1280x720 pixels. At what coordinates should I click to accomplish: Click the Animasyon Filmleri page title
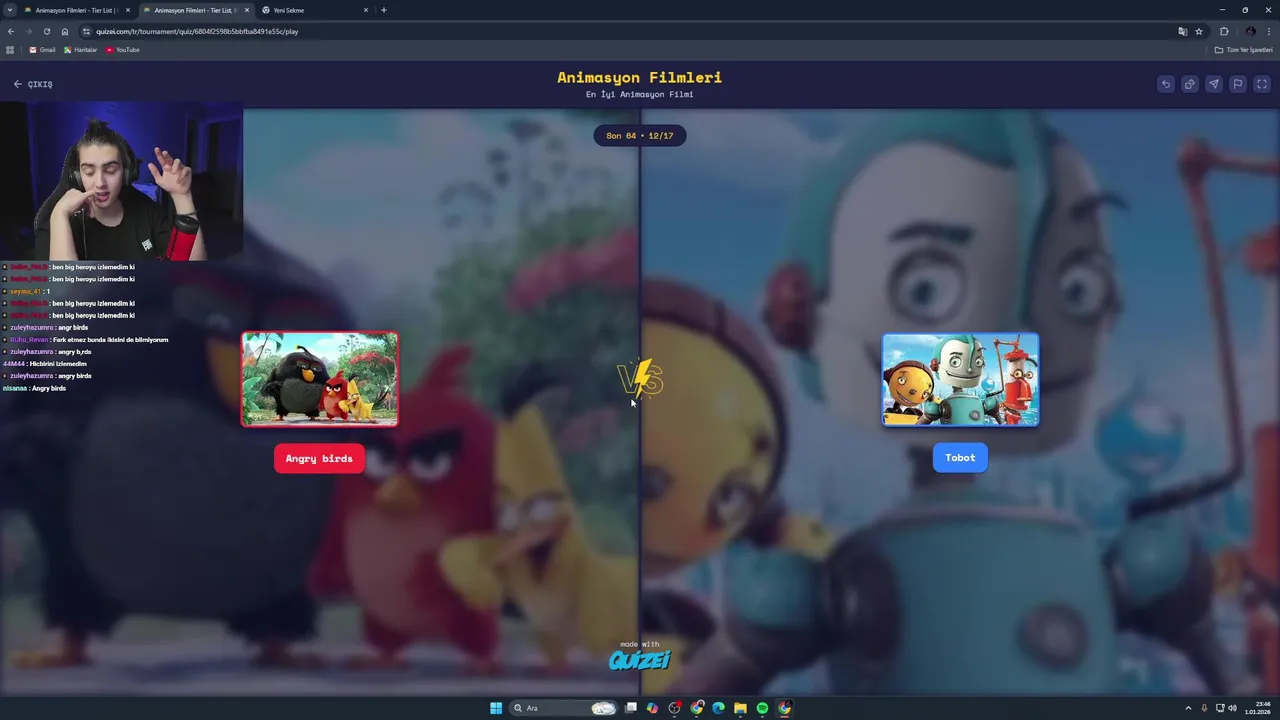pos(640,77)
